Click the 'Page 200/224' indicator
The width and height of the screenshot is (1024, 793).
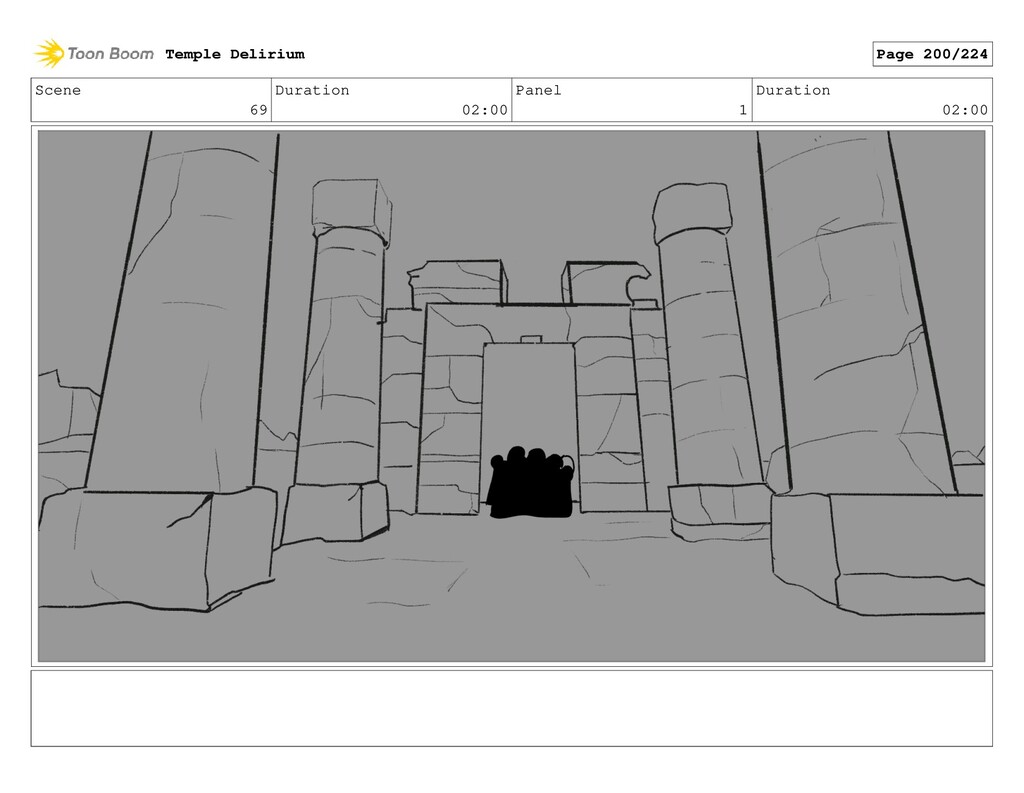tap(932, 54)
